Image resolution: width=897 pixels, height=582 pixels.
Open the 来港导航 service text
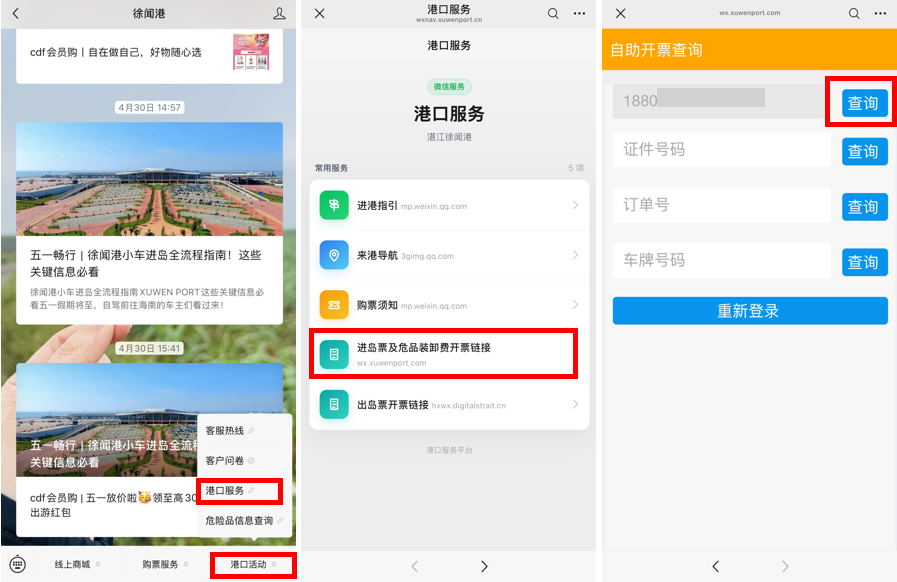click(x=377, y=255)
